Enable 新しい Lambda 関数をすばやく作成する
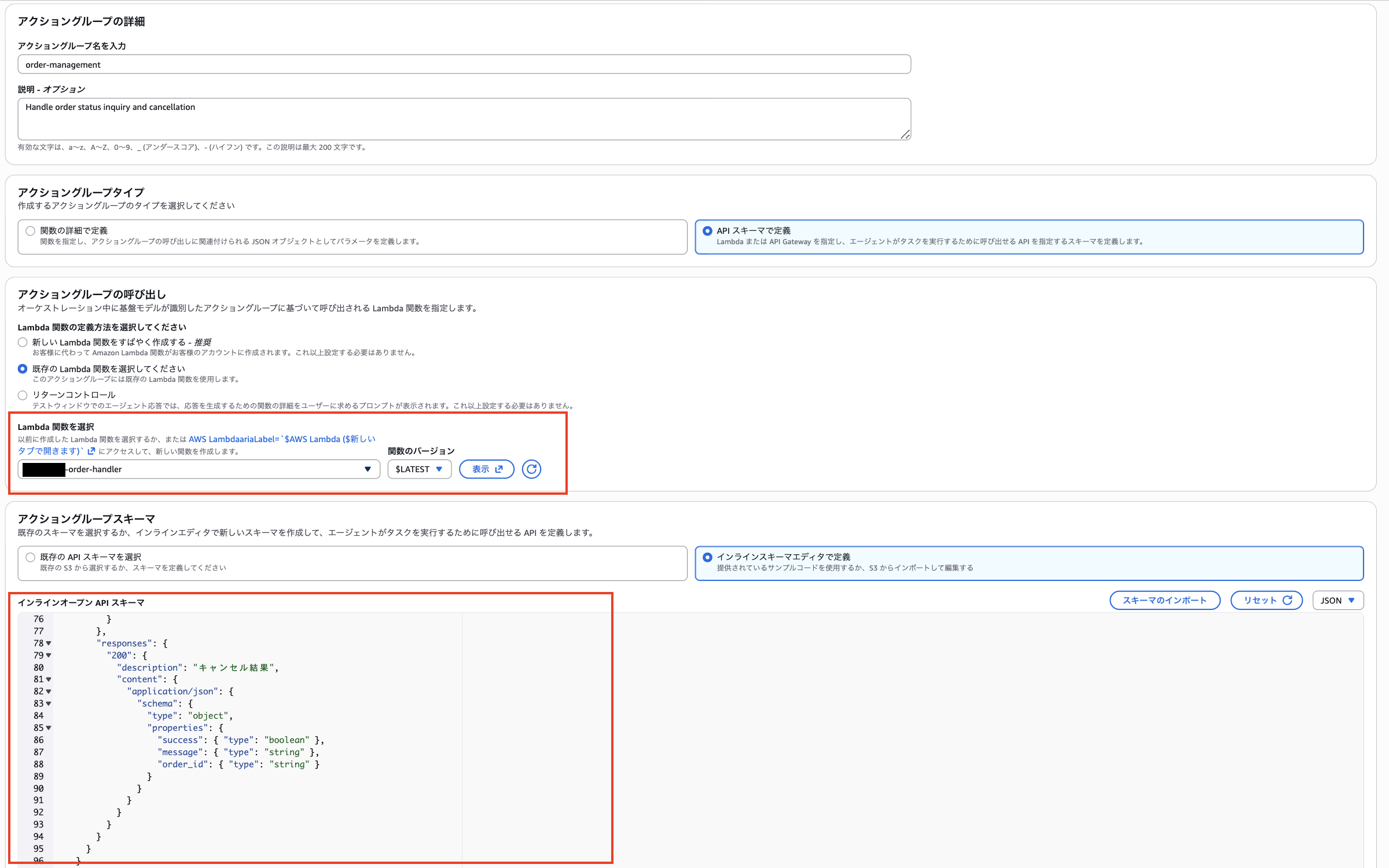The height and width of the screenshot is (868, 1389). tap(23, 342)
